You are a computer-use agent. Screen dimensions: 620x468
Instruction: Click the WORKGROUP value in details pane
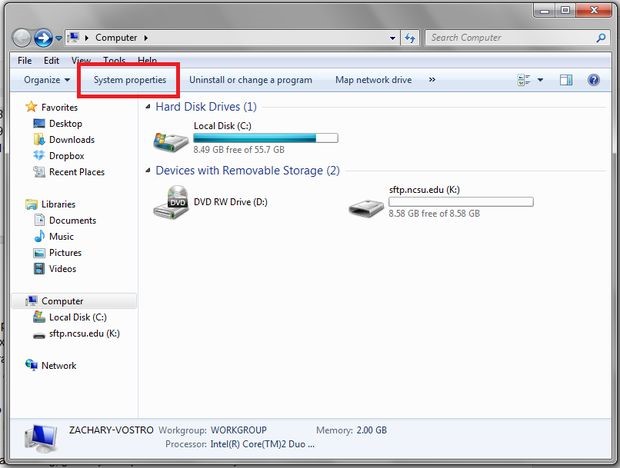coord(239,430)
